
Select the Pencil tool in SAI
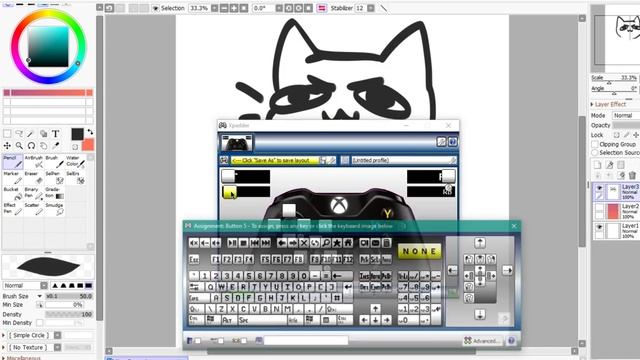13,162
